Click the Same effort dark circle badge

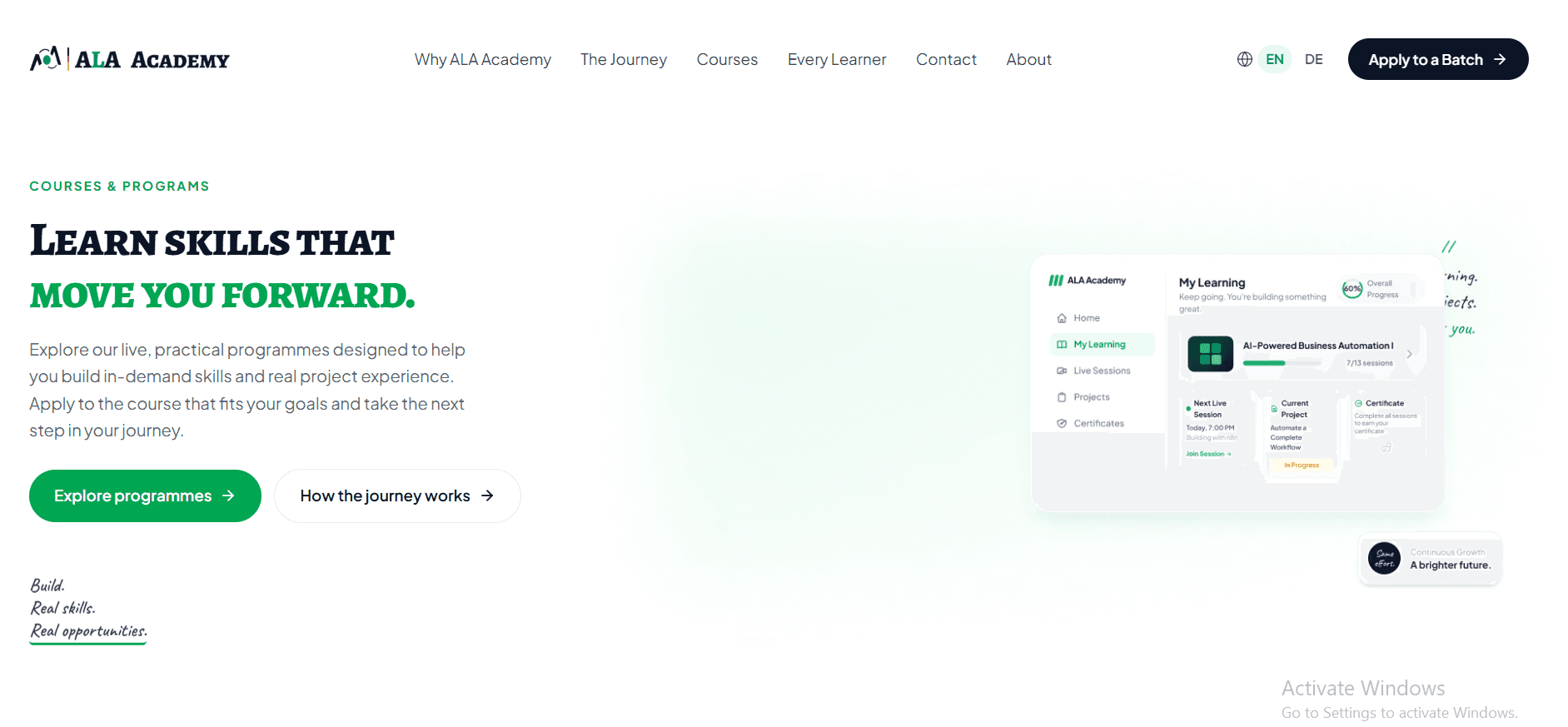1384,558
